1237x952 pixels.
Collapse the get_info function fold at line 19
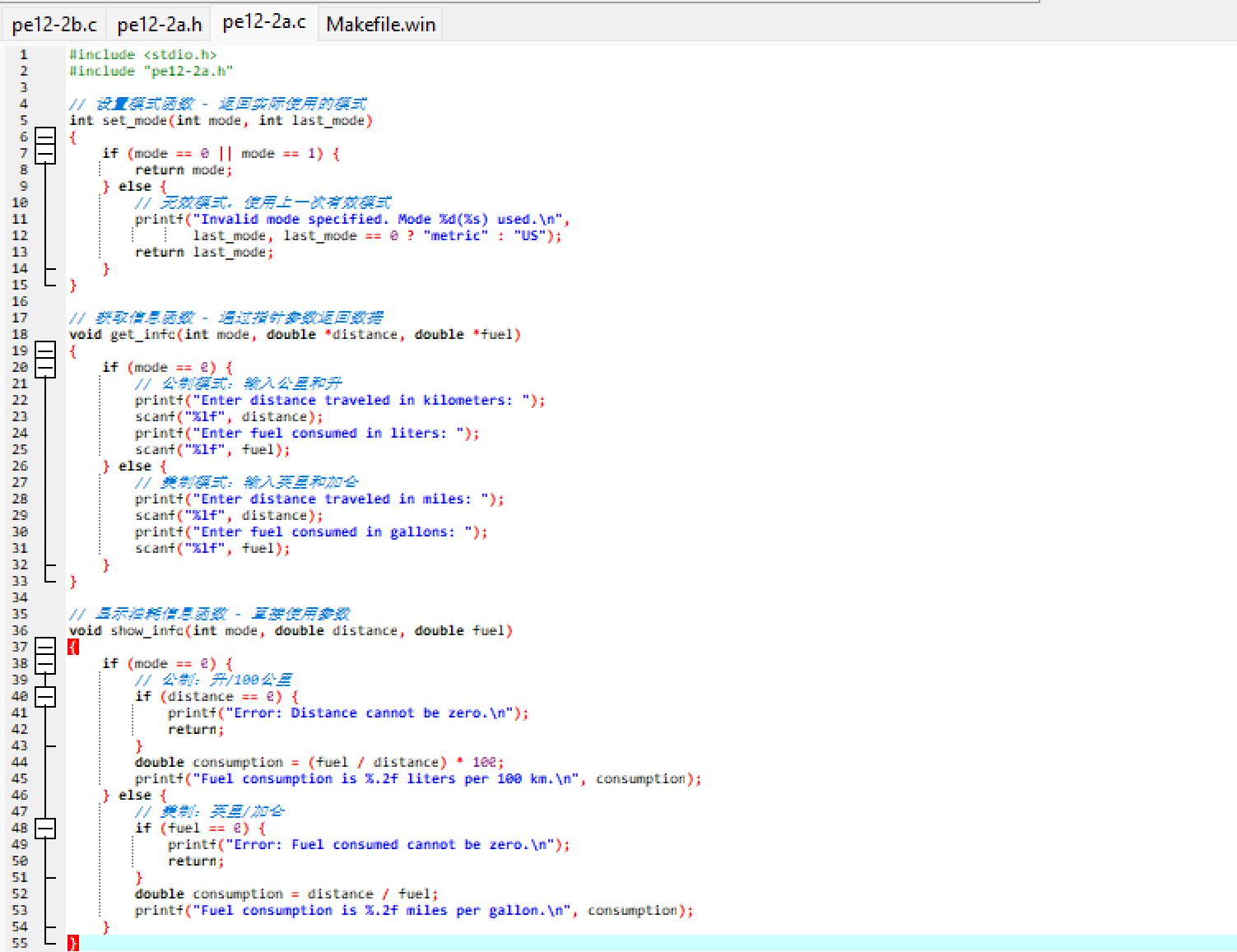click(x=45, y=351)
